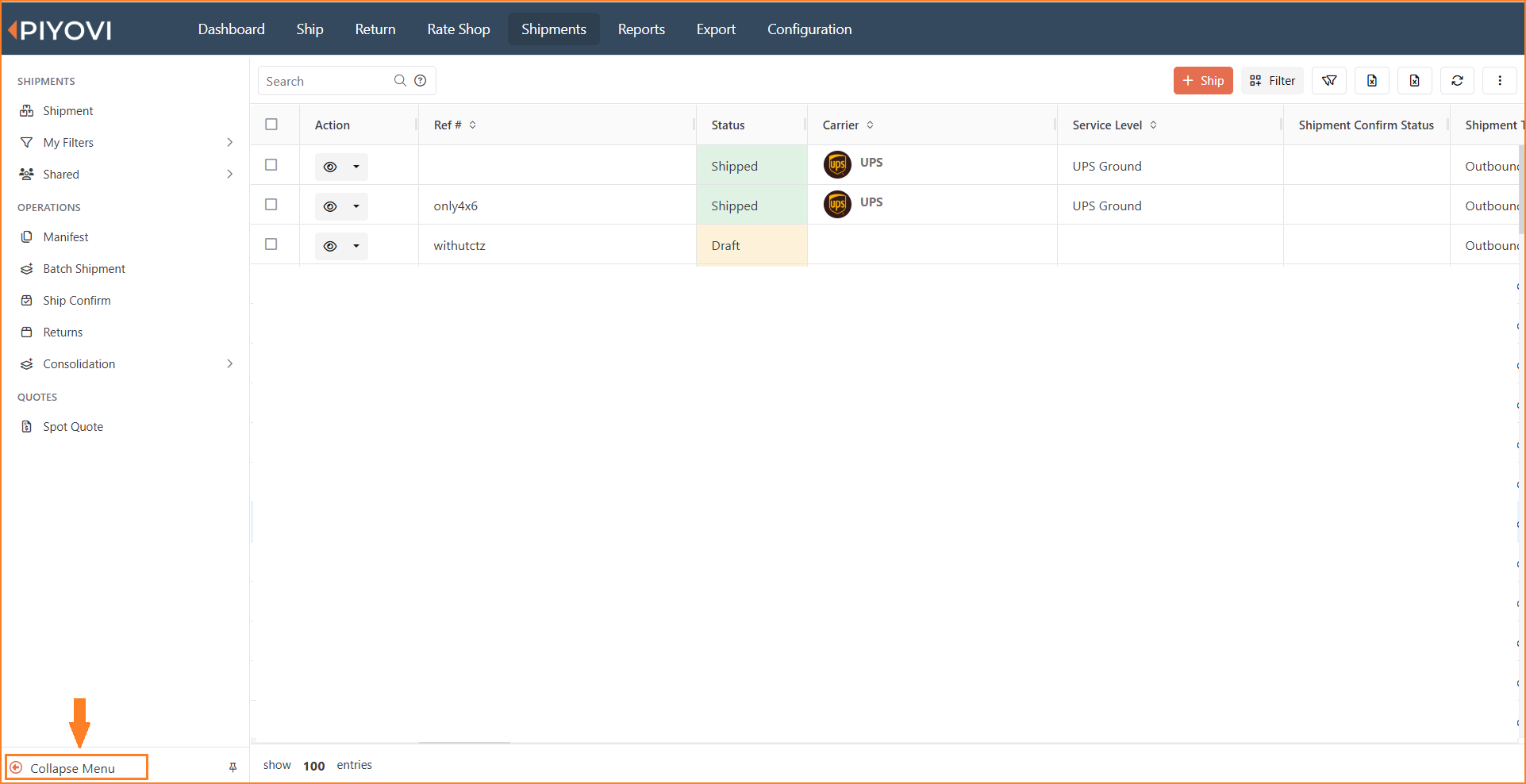The image size is (1526, 784).
Task: Open the Rate Shop menu
Action: [459, 29]
